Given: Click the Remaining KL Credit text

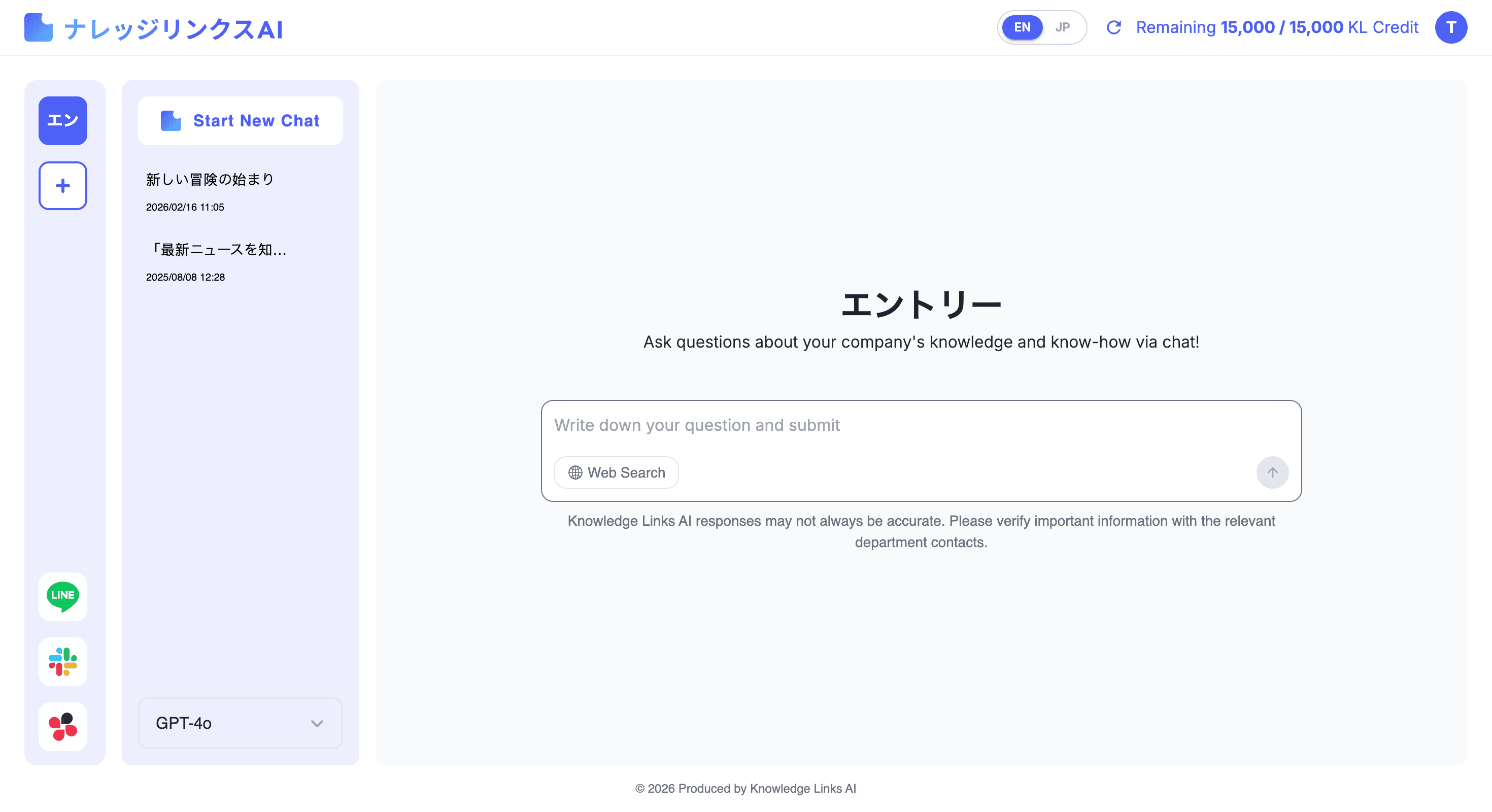Looking at the screenshot, I should coord(1276,27).
